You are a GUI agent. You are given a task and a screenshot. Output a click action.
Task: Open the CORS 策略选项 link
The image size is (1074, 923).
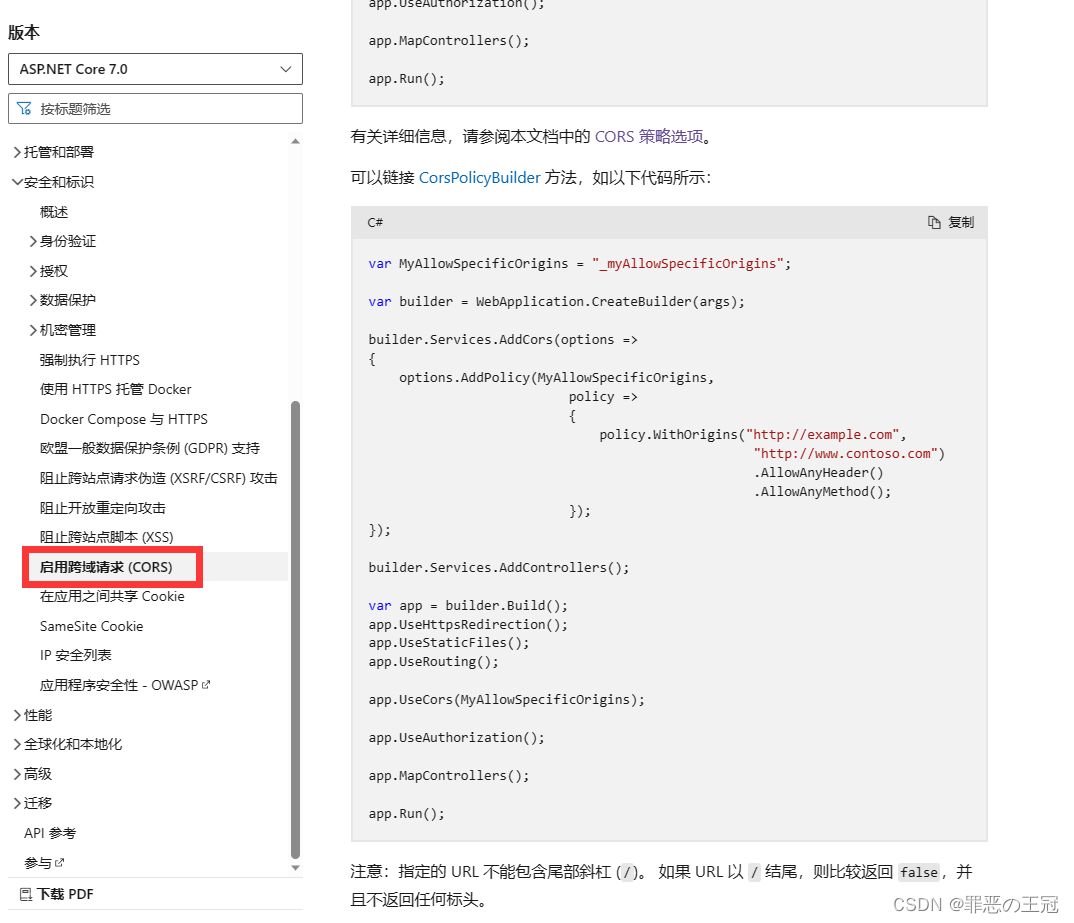pyautogui.click(x=649, y=137)
